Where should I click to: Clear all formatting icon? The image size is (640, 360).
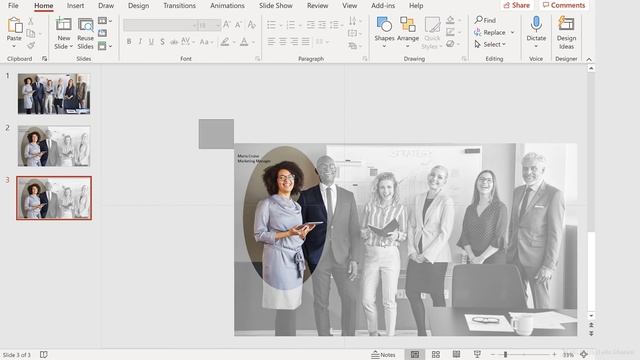click(x=251, y=25)
